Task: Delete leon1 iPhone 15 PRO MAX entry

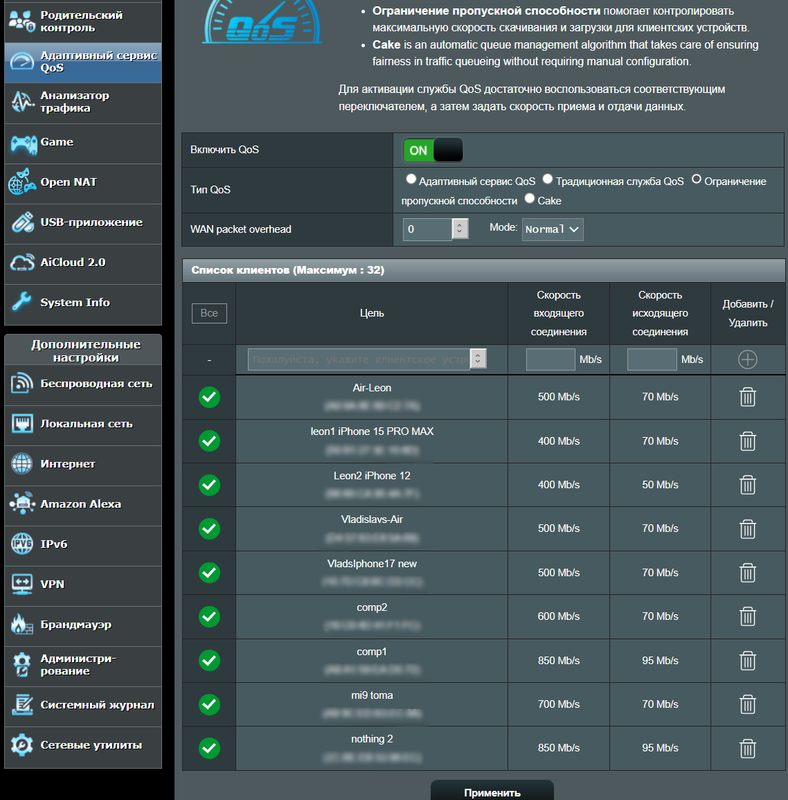Action: pos(748,441)
